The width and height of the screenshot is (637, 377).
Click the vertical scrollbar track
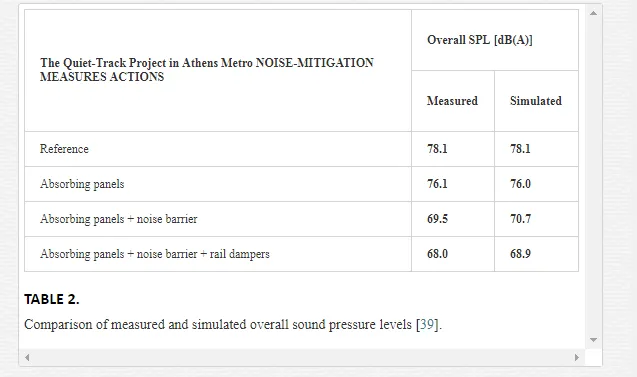[593, 176]
